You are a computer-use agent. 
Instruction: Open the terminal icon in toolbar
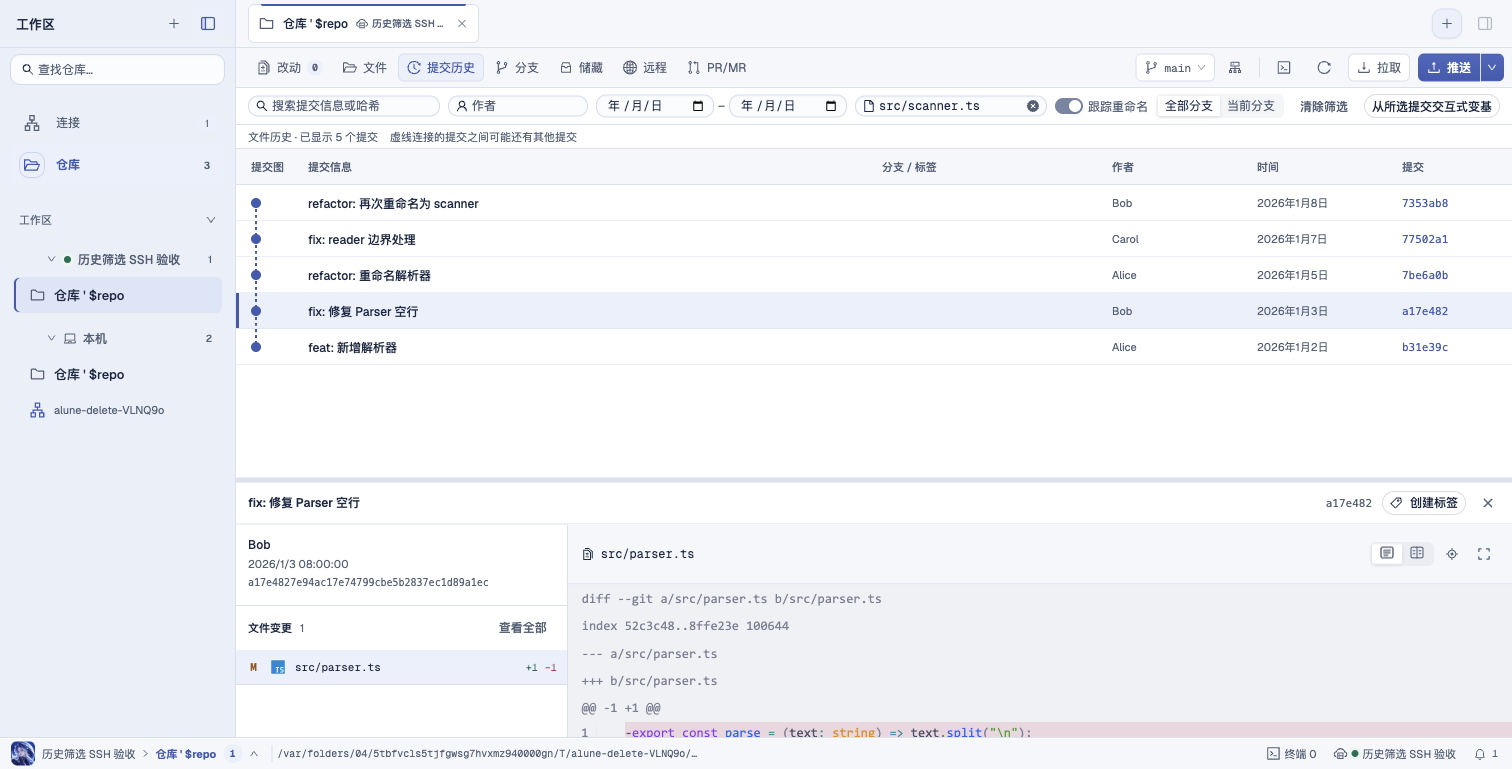(1283, 68)
